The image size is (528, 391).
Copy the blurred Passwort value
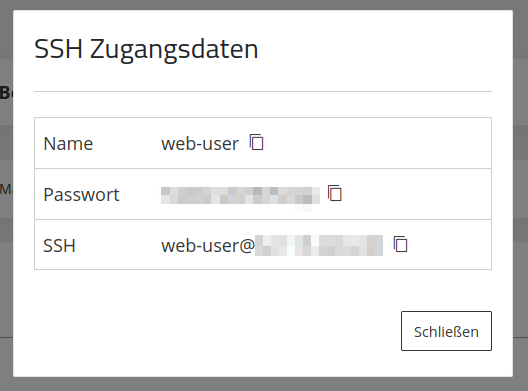pyautogui.click(x=335, y=193)
